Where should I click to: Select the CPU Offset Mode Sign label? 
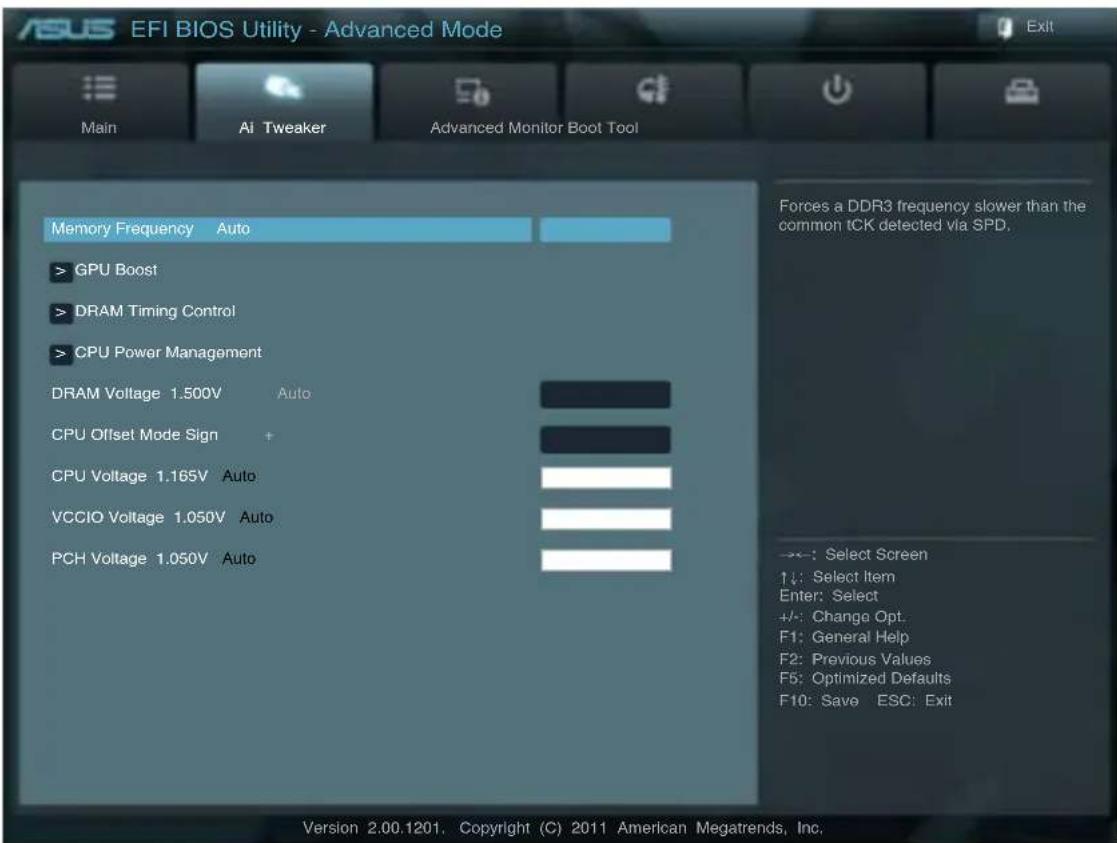point(135,435)
